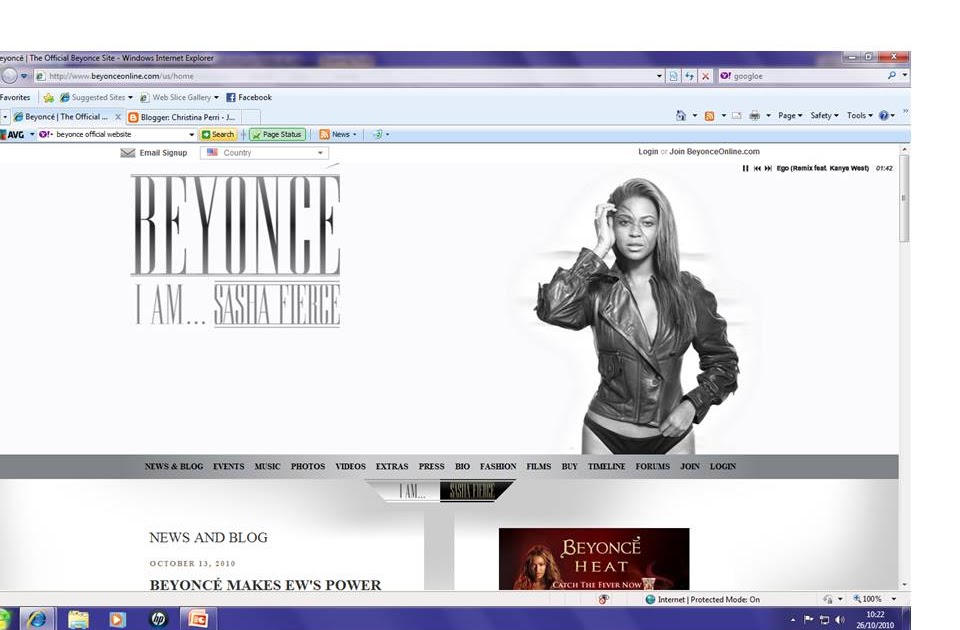The image size is (960, 630).
Task: Click the popup blocker icon in status bar
Action: [x=603, y=599]
